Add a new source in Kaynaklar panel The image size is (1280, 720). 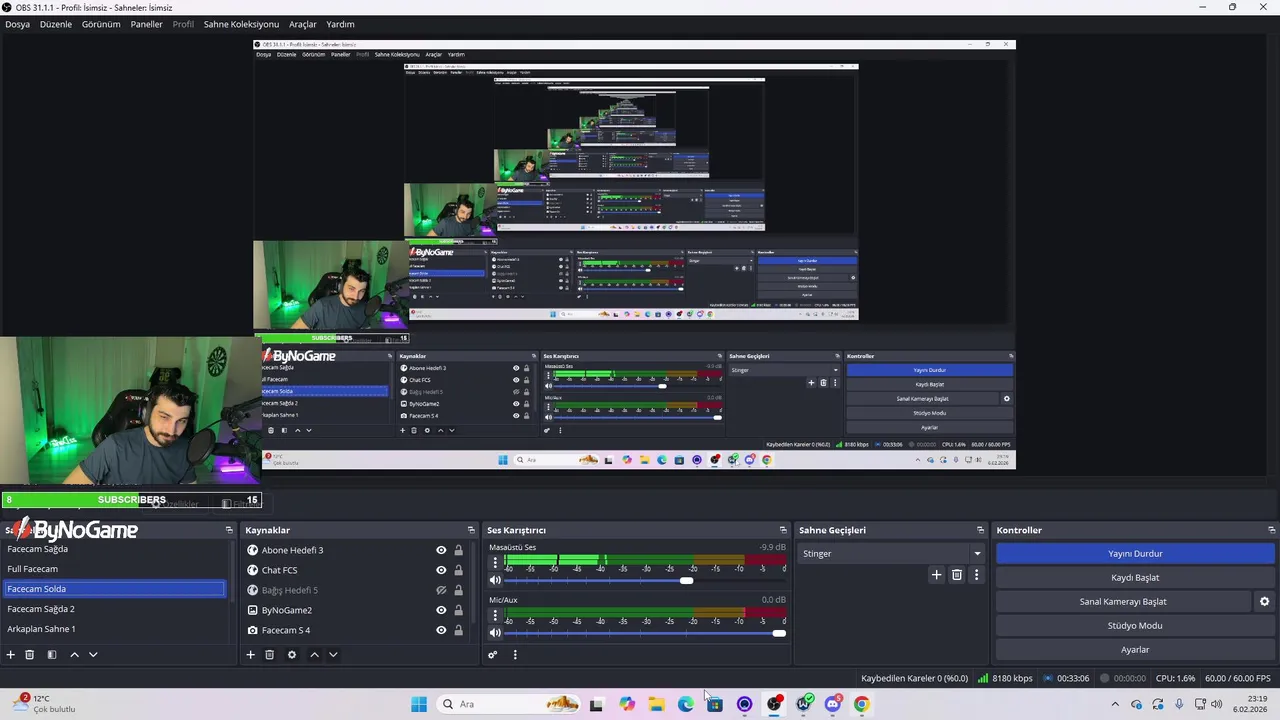coord(251,655)
